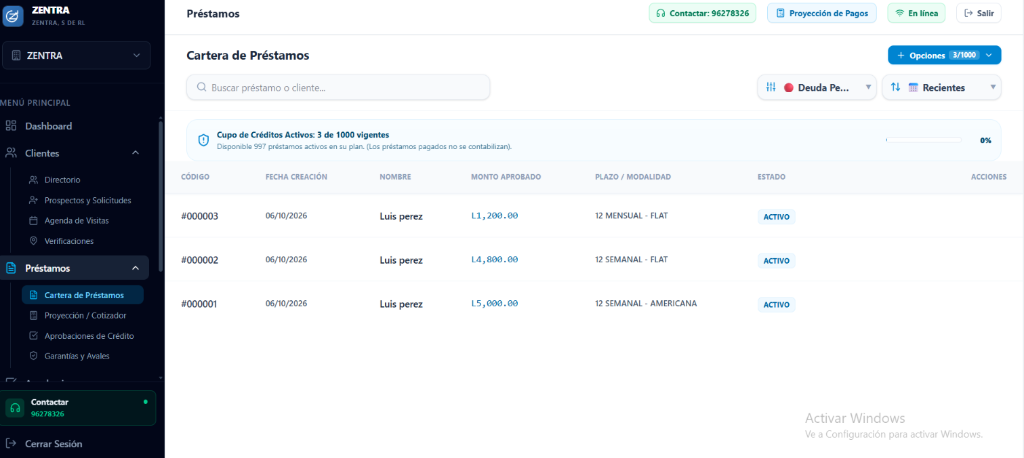Focus the Buscar préstamo o cliente field
The image size is (1024, 458).
point(338,88)
